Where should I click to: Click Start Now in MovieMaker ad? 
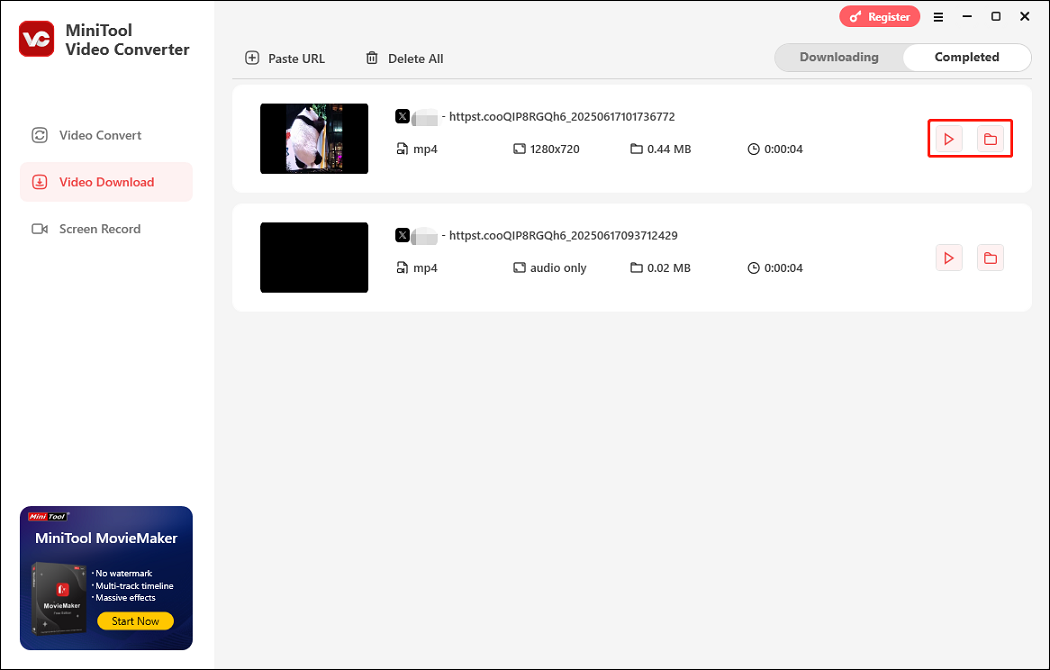click(135, 621)
